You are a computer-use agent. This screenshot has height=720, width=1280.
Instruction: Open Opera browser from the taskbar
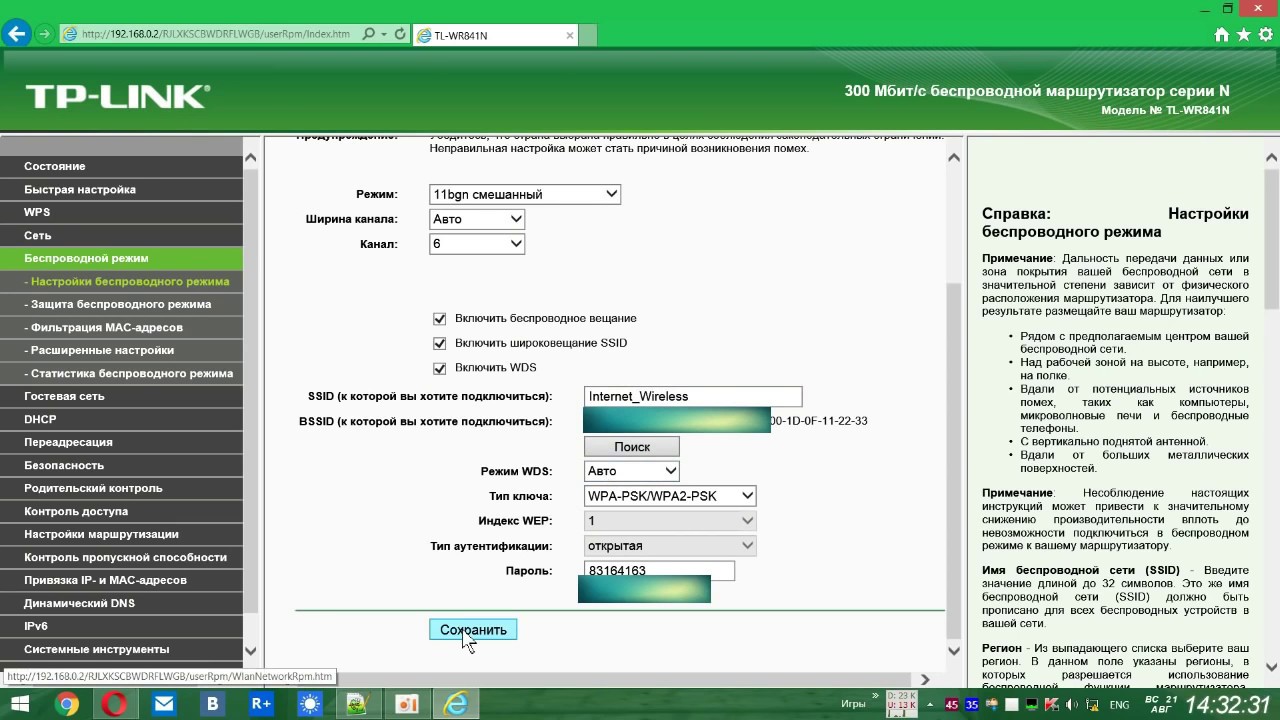[x=115, y=704]
